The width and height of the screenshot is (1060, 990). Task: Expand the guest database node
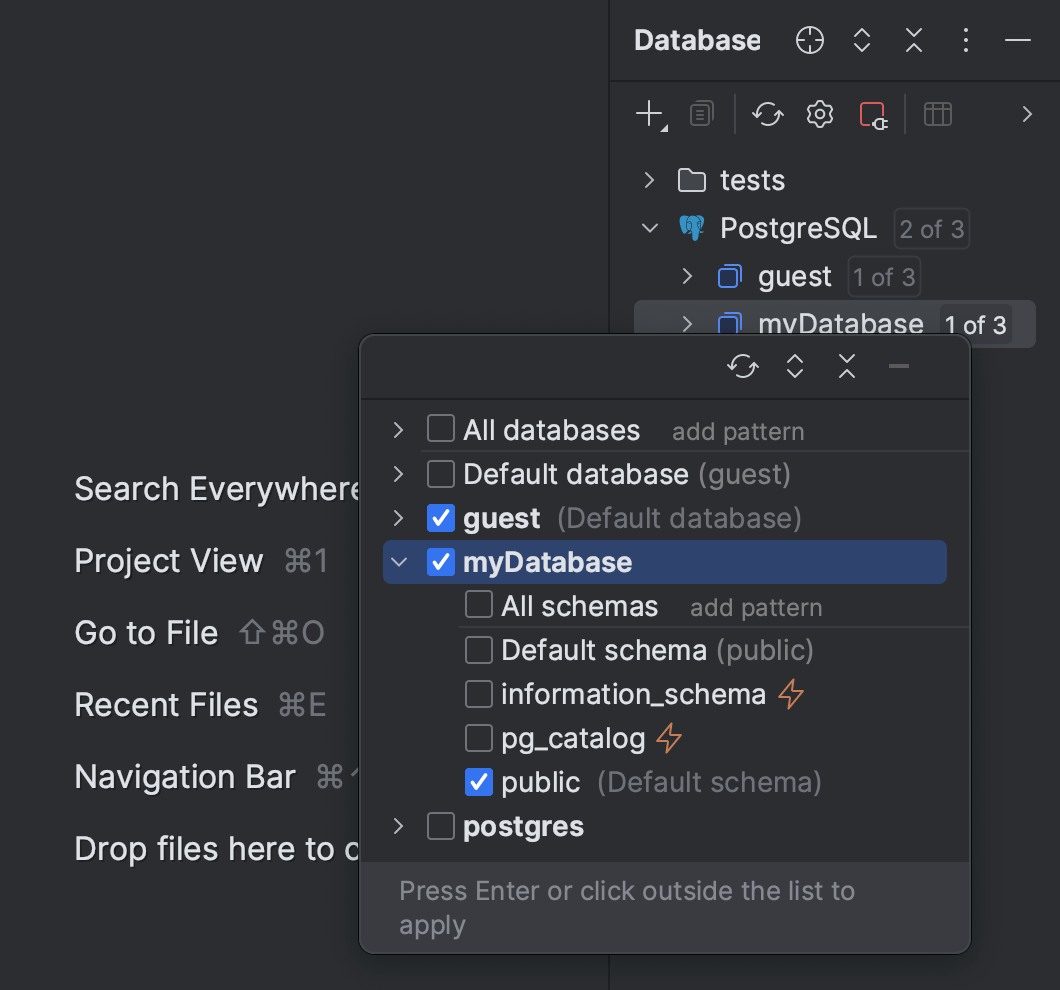[x=686, y=277]
